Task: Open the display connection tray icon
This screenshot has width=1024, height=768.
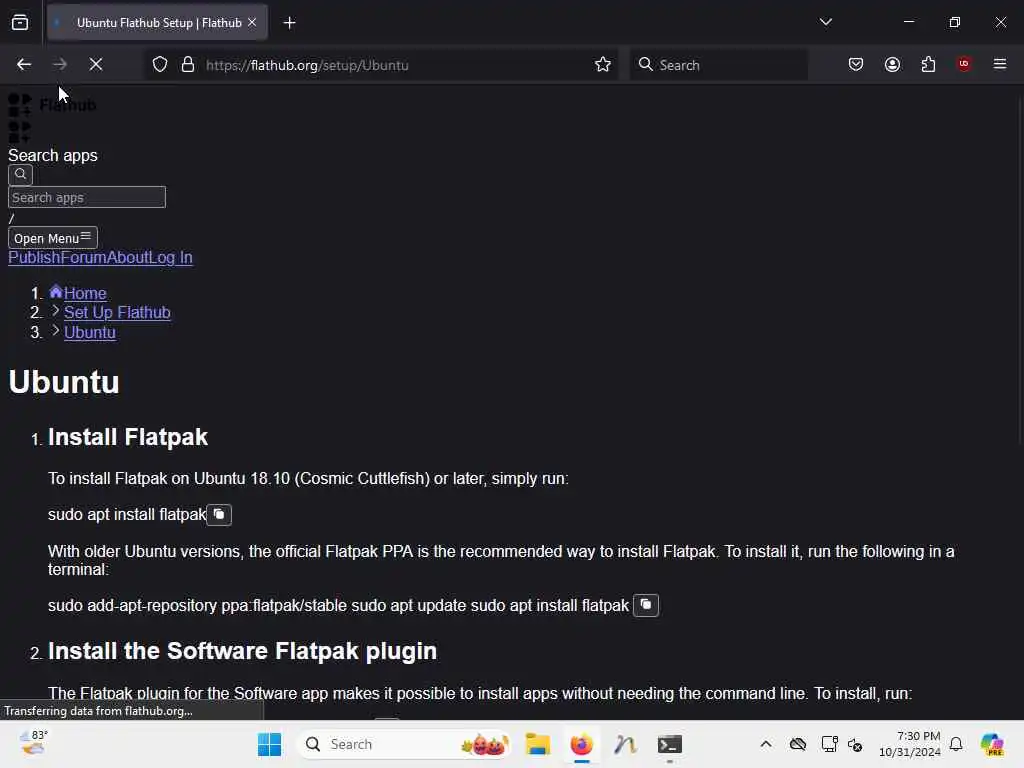Action: [829, 744]
